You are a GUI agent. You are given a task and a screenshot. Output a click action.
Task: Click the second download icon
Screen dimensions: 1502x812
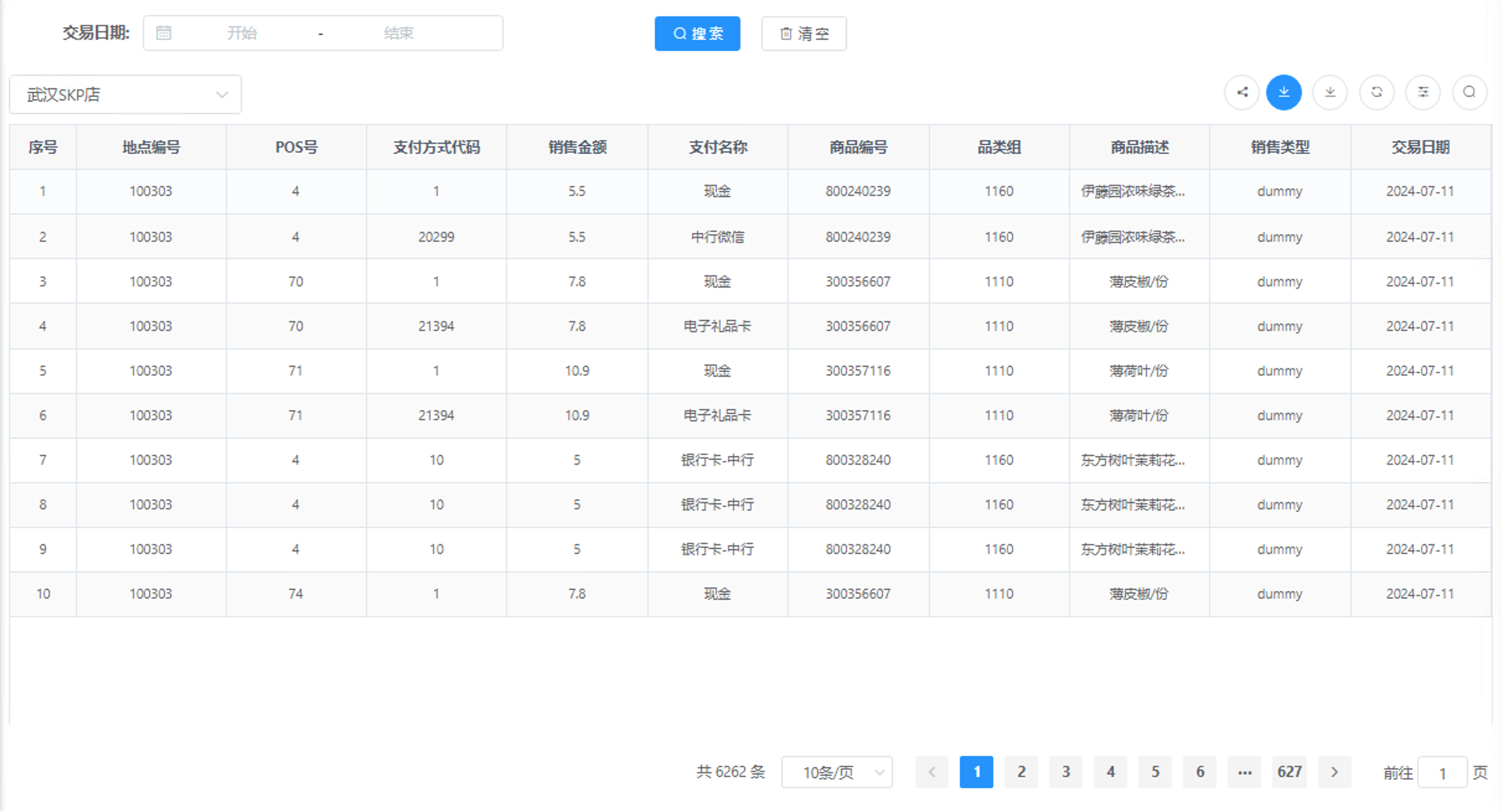(1330, 92)
